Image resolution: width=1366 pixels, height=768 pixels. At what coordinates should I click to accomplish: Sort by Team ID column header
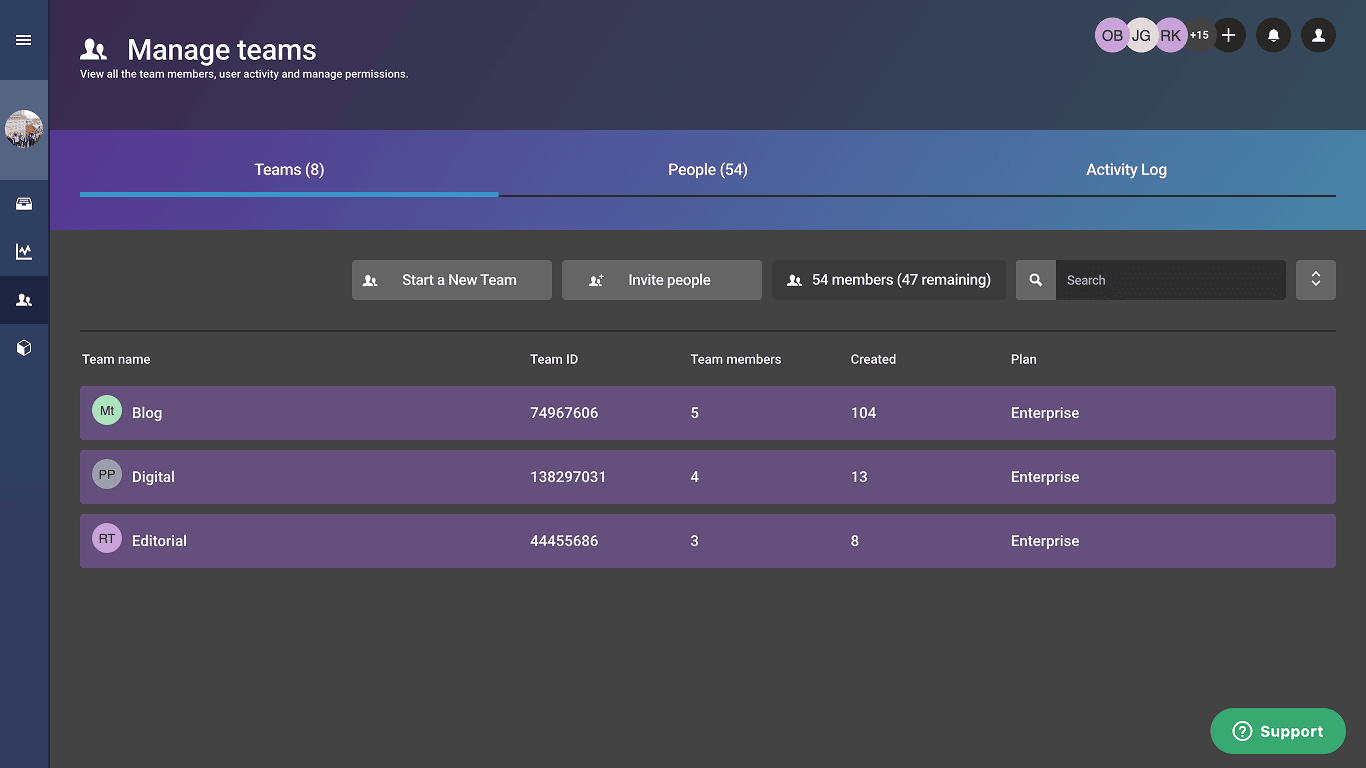point(554,359)
